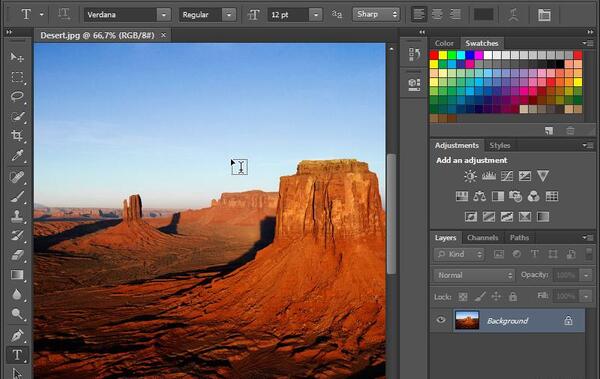Add a Color Balance adjustment
Screen dimensions: 600x379
tap(479, 196)
